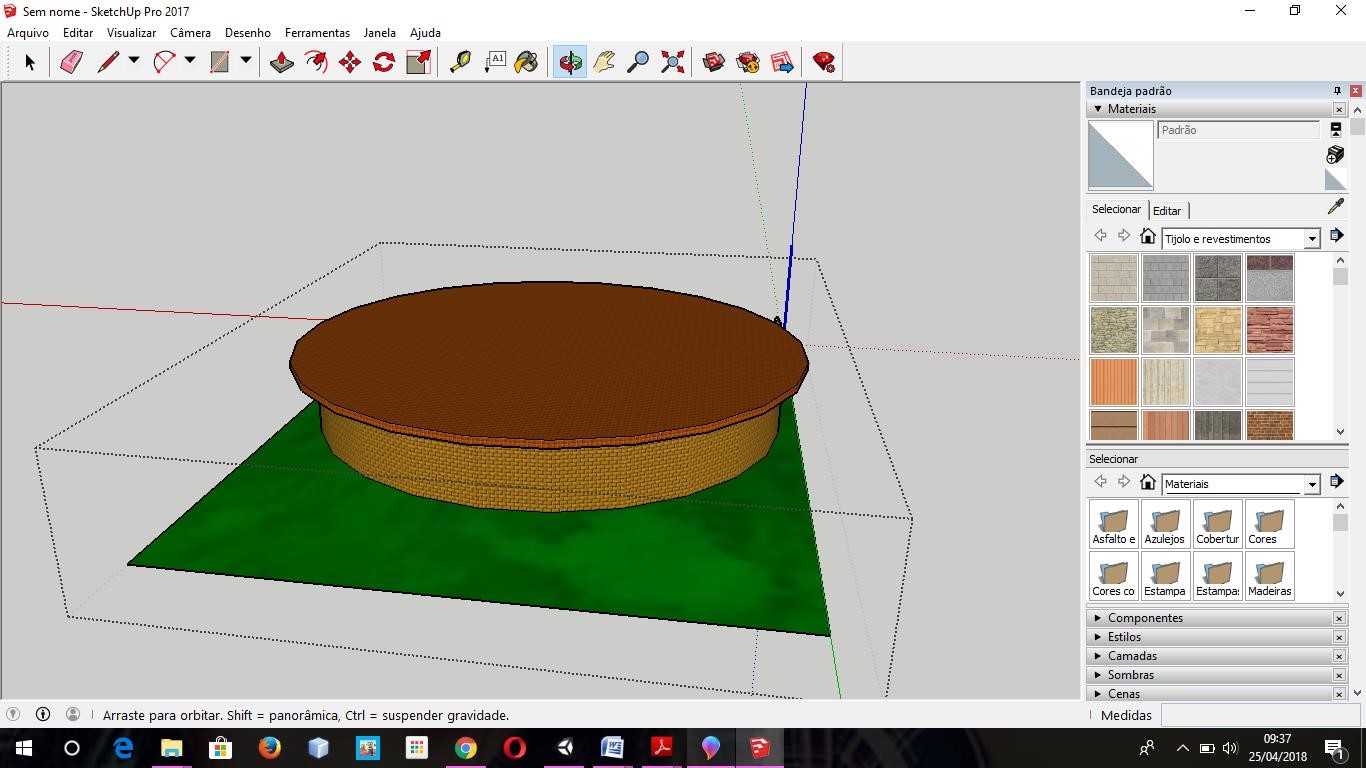Screen dimensions: 1366x768
Task: Select the Pan hand tool
Action: tap(604, 62)
